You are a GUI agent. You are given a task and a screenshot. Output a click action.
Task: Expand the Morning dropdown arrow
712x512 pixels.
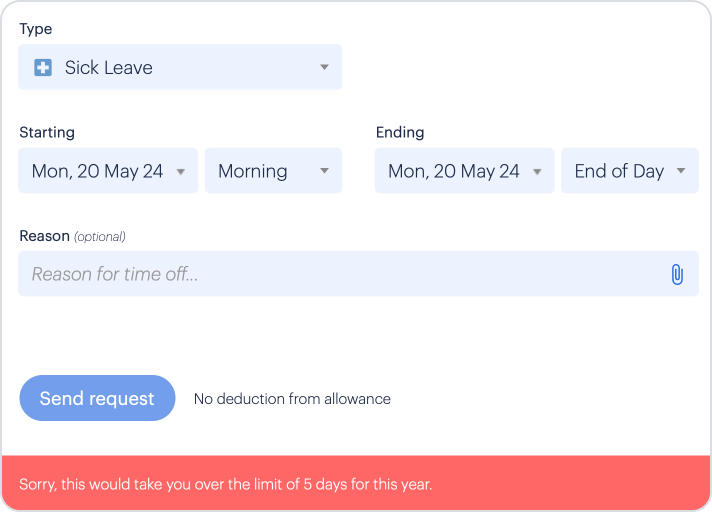[324, 171]
